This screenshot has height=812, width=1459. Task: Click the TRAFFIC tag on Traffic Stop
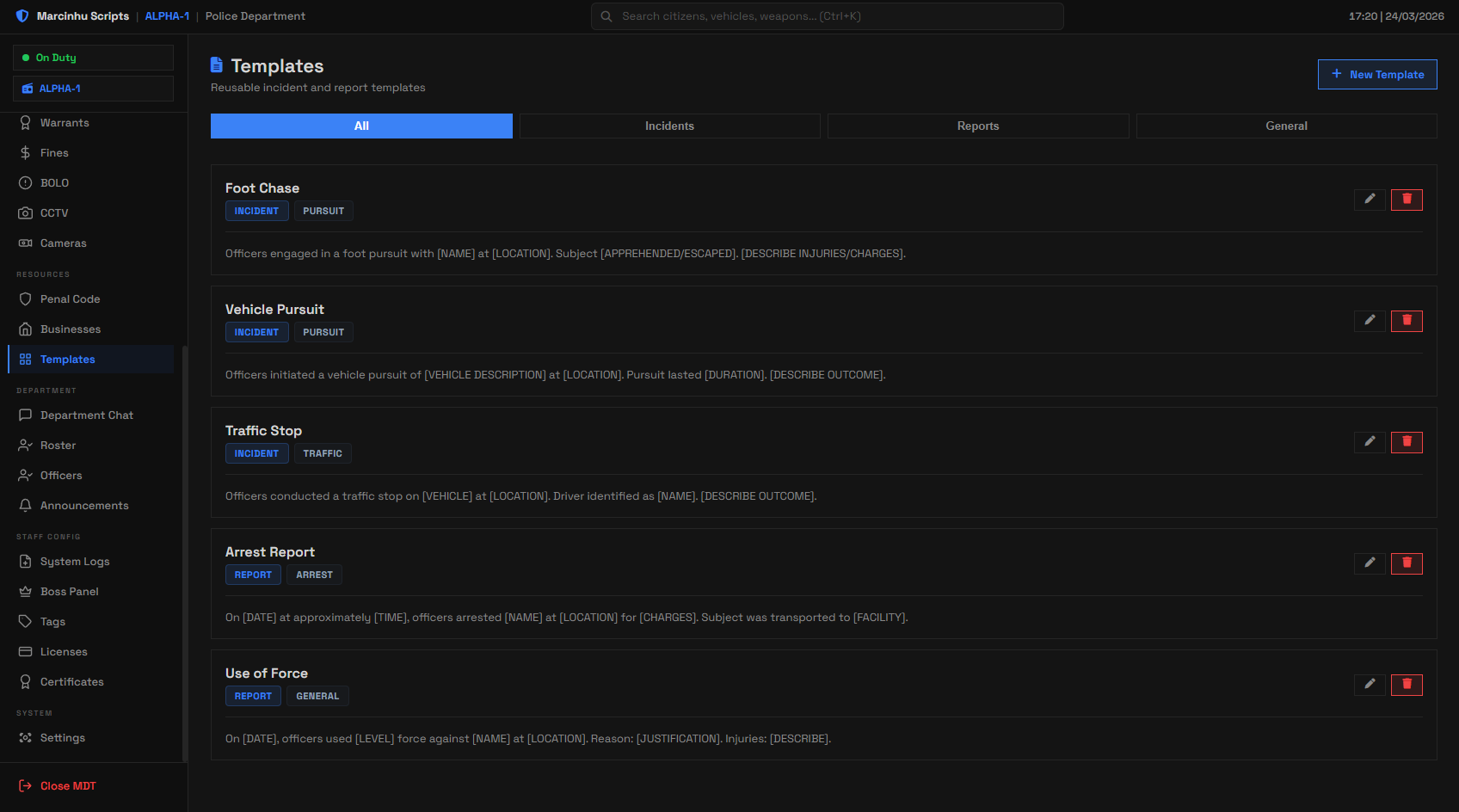point(323,453)
